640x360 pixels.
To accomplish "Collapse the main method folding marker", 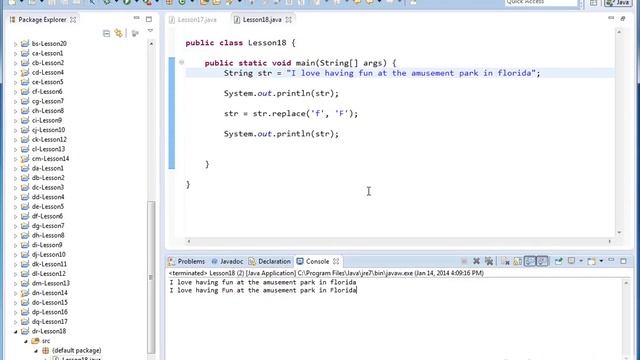I will tap(181, 62).
